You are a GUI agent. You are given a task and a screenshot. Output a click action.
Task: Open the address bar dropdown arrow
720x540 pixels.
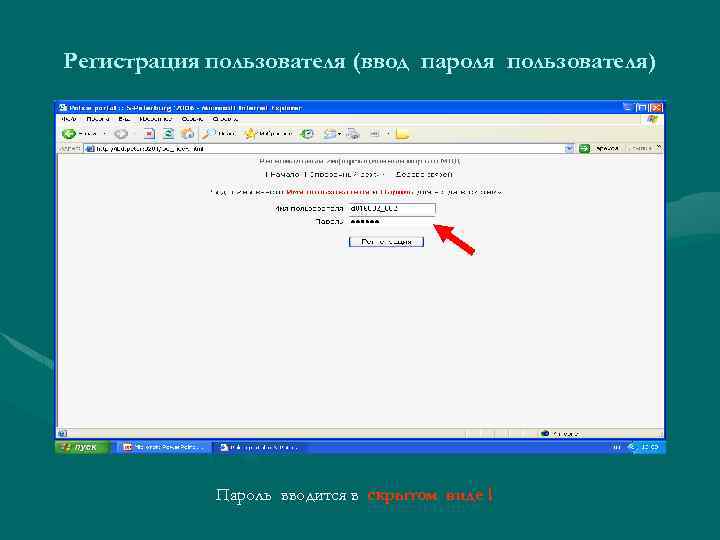pyautogui.click(x=569, y=148)
